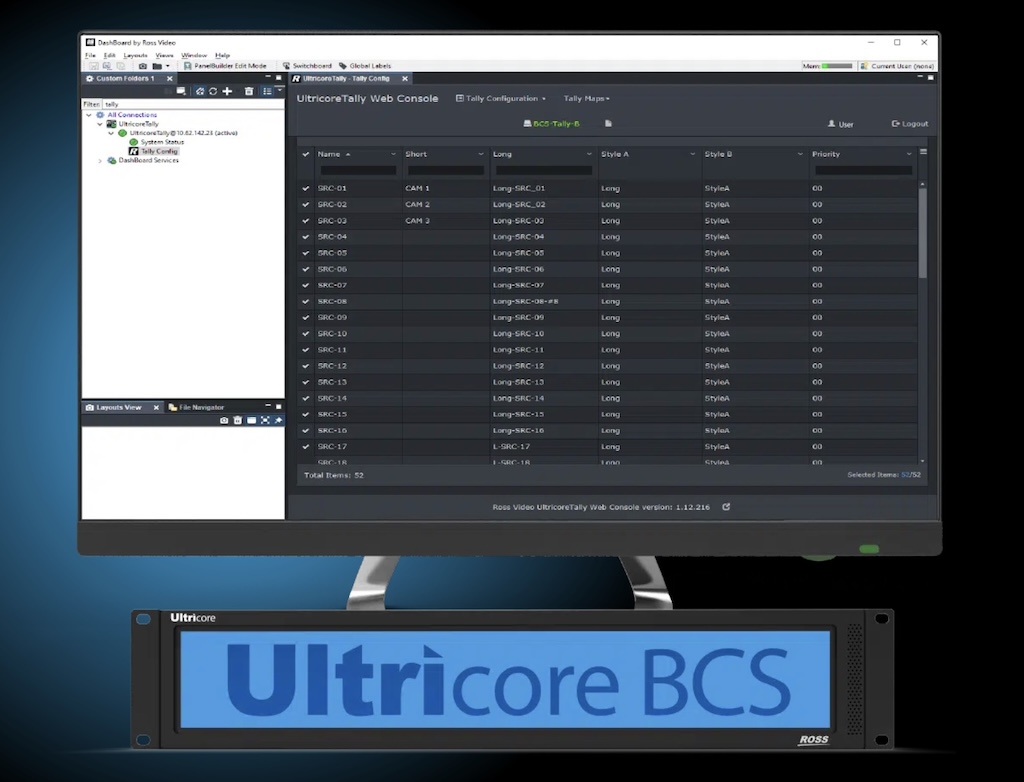This screenshot has width=1024, height=782.
Task: Open the Short column dropdown arrow
Action: (x=481, y=154)
